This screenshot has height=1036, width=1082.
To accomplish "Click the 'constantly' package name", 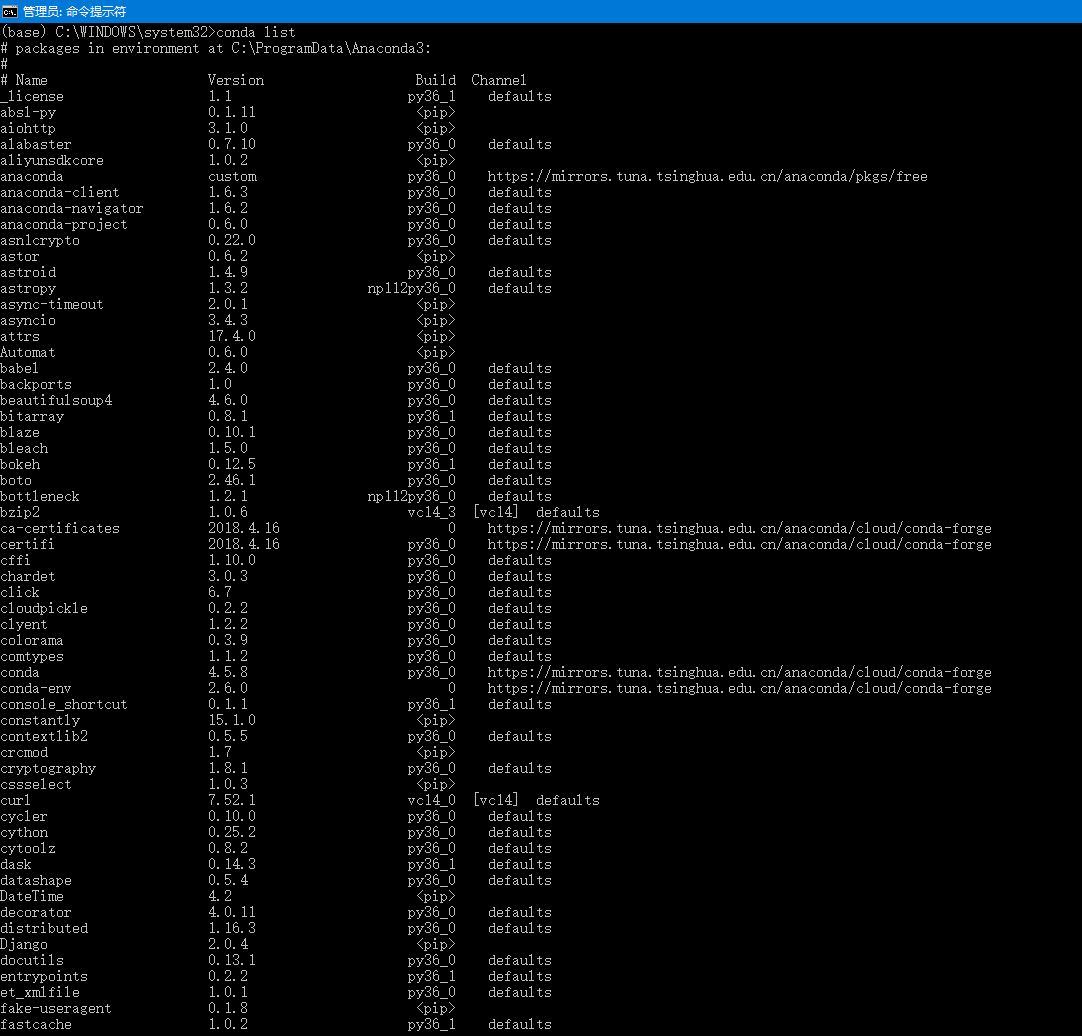I will pos(40,721).
